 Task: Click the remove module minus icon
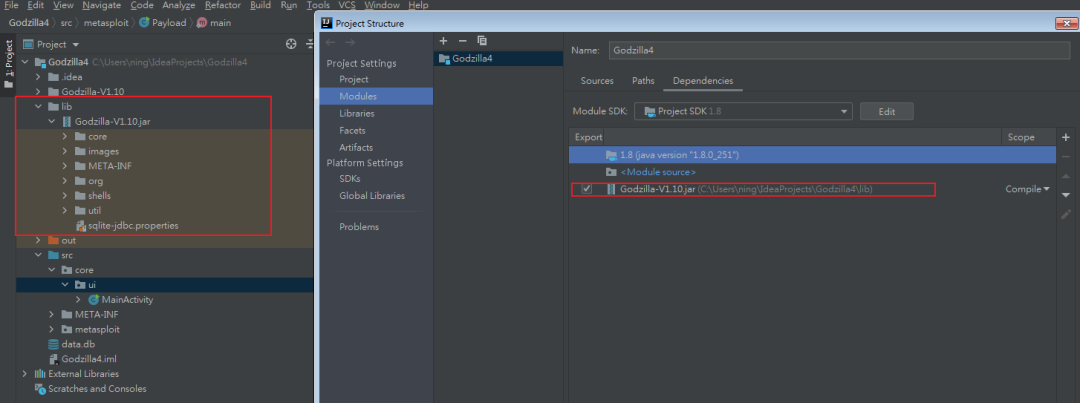[x=463, y=41]
